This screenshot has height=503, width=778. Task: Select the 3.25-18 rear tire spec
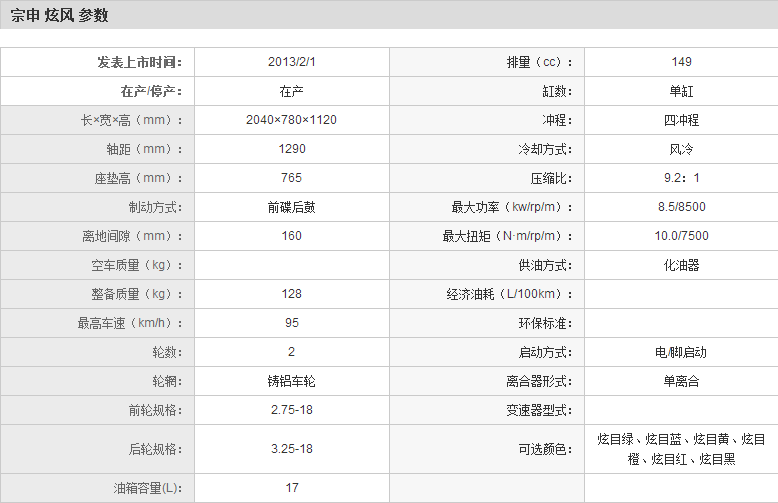tap(292, 449)
